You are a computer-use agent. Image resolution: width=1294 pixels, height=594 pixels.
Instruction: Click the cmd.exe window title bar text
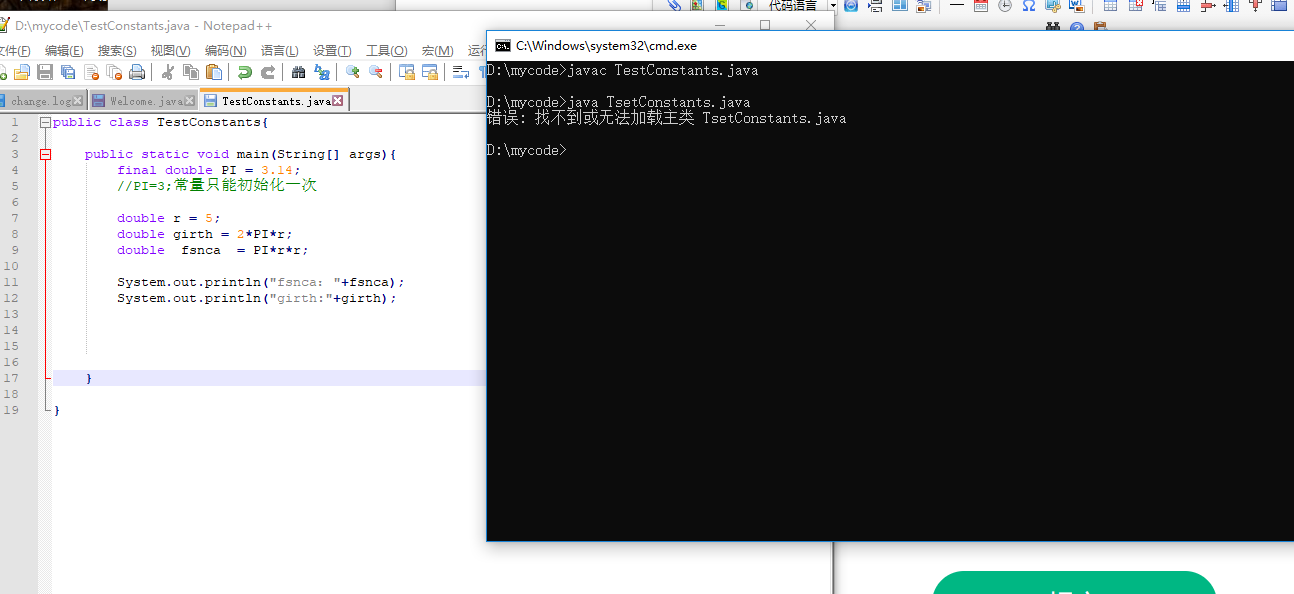(x=606, y=46)
